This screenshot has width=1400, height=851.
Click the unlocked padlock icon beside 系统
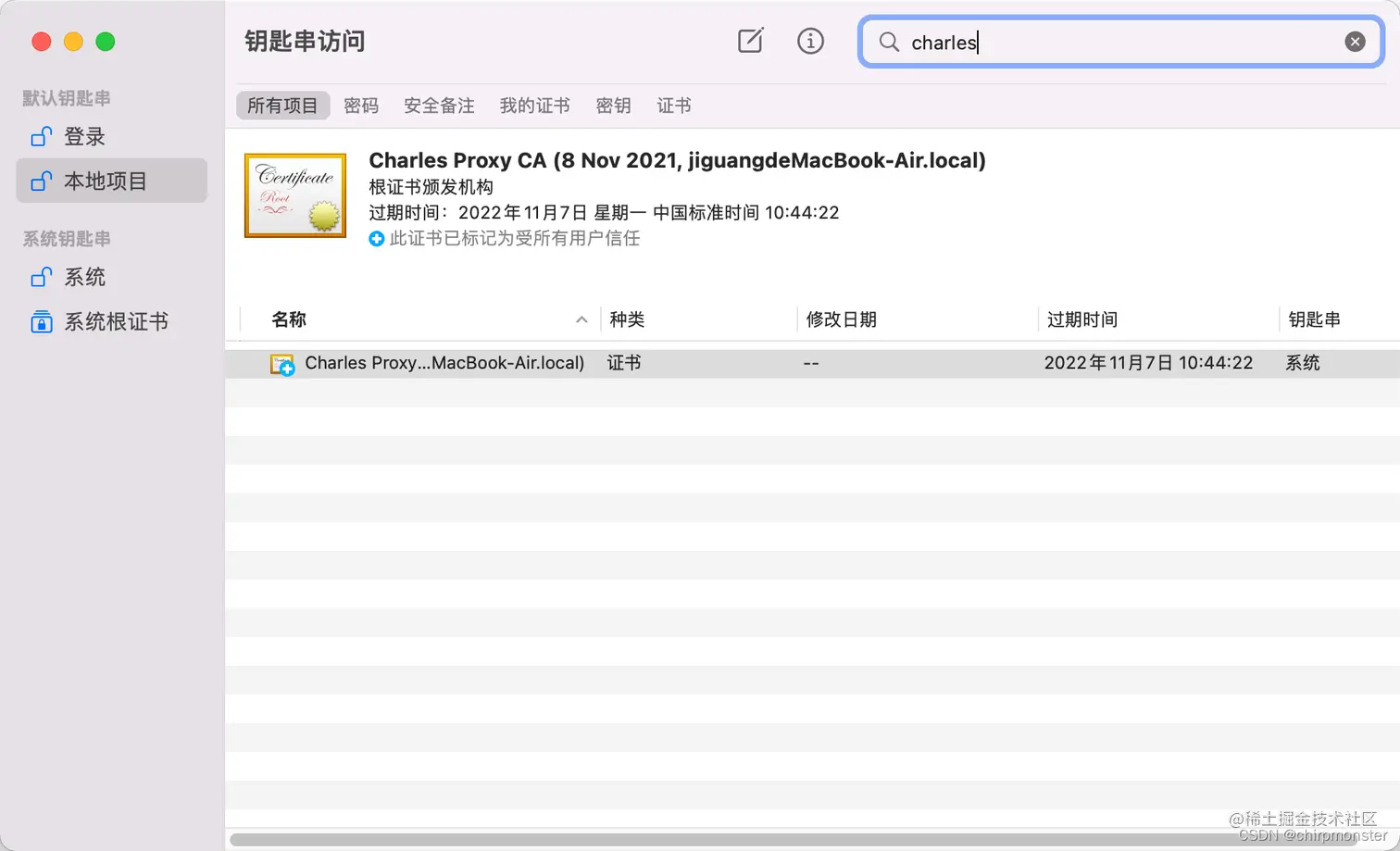(x=41, y=277)
